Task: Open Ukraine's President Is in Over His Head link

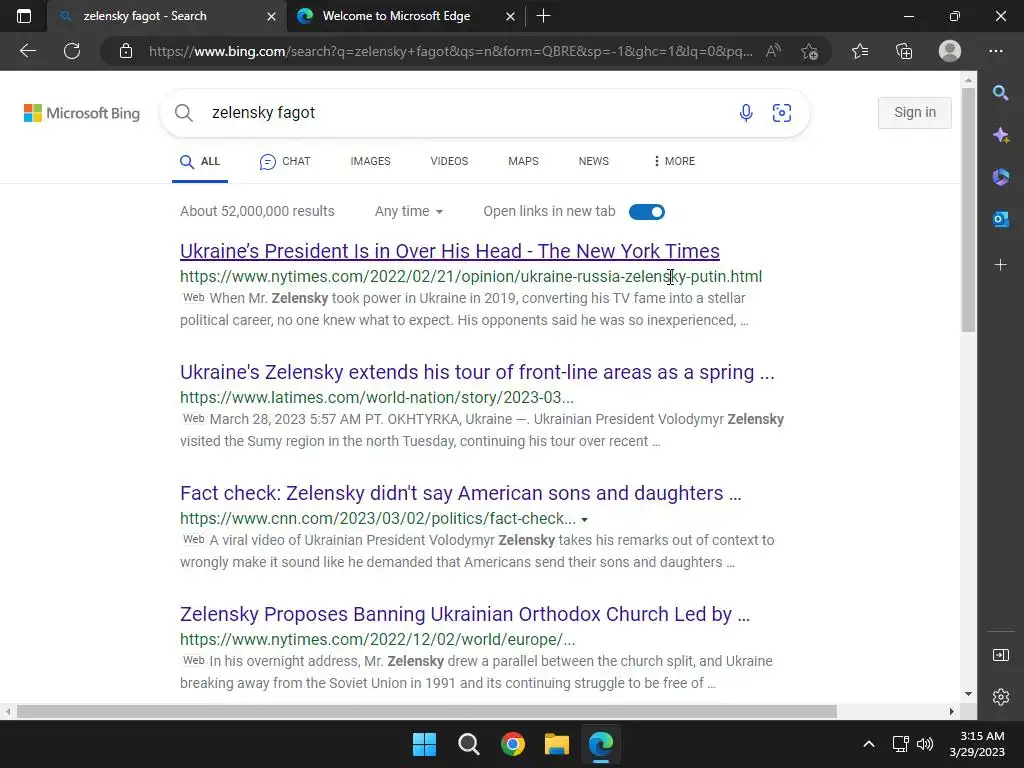Action: 449,251
